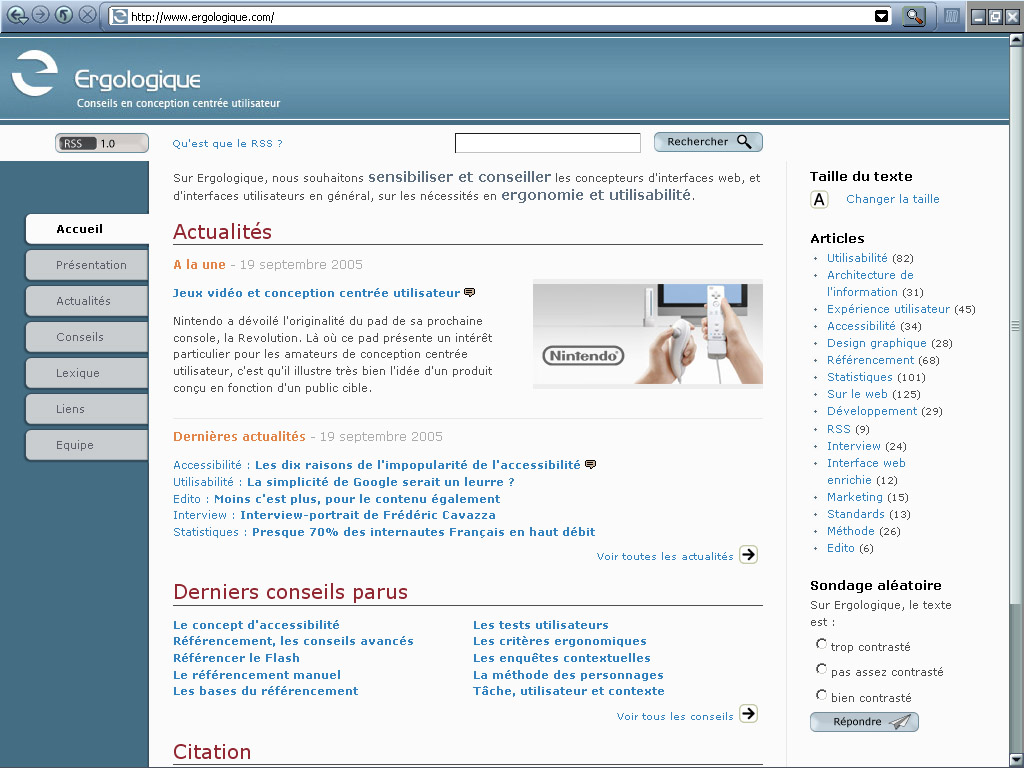Click the Répondre poll button
The image size is (1024, 768).
(x=864, y=722)
